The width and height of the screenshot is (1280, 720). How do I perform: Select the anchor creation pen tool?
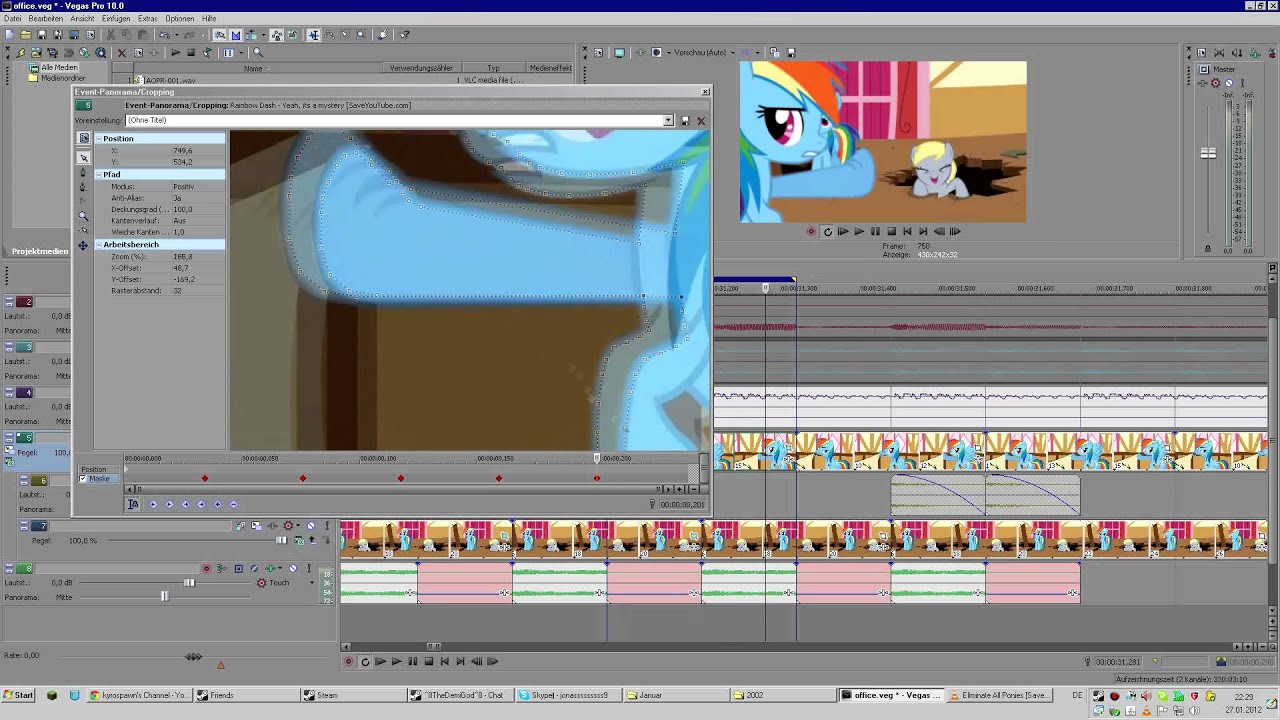pyautogui.click(x=83, y=172)
